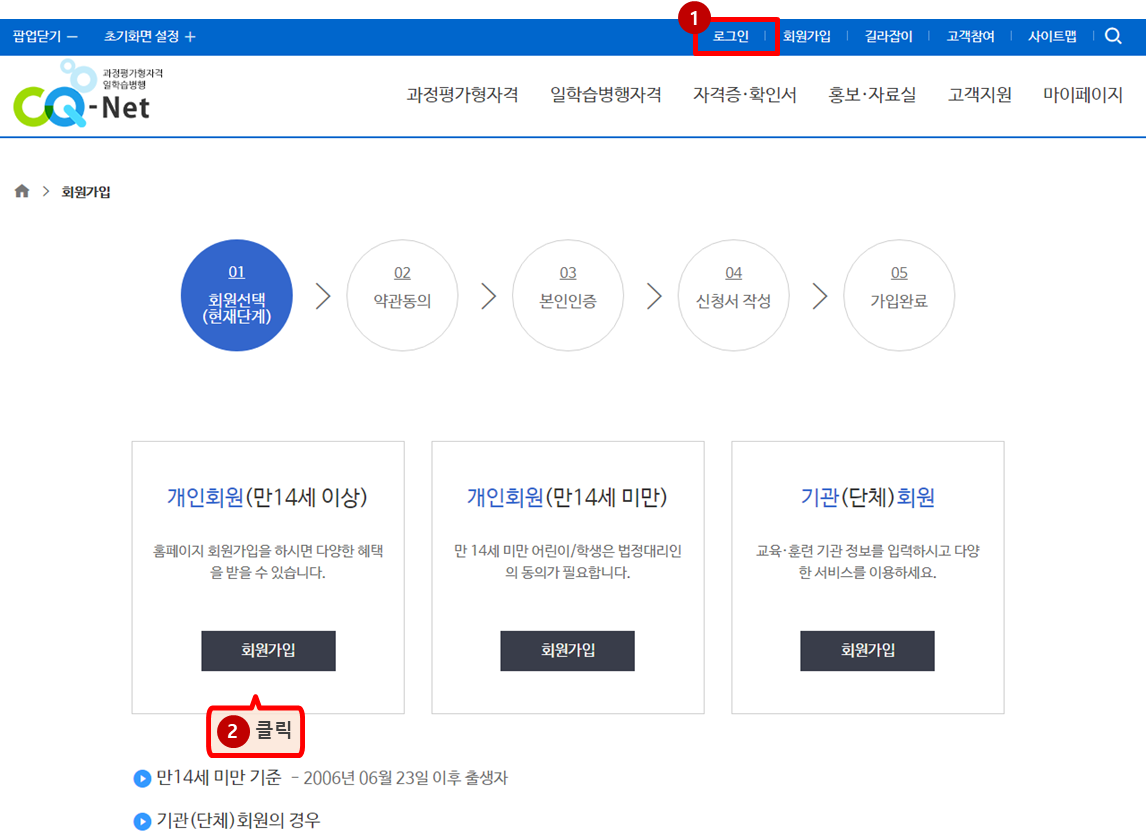Image resolution: width=1146 pixels, height=836 pixels.
Task: Open the 마이페이지 menu
Action: coord(1083,94)
